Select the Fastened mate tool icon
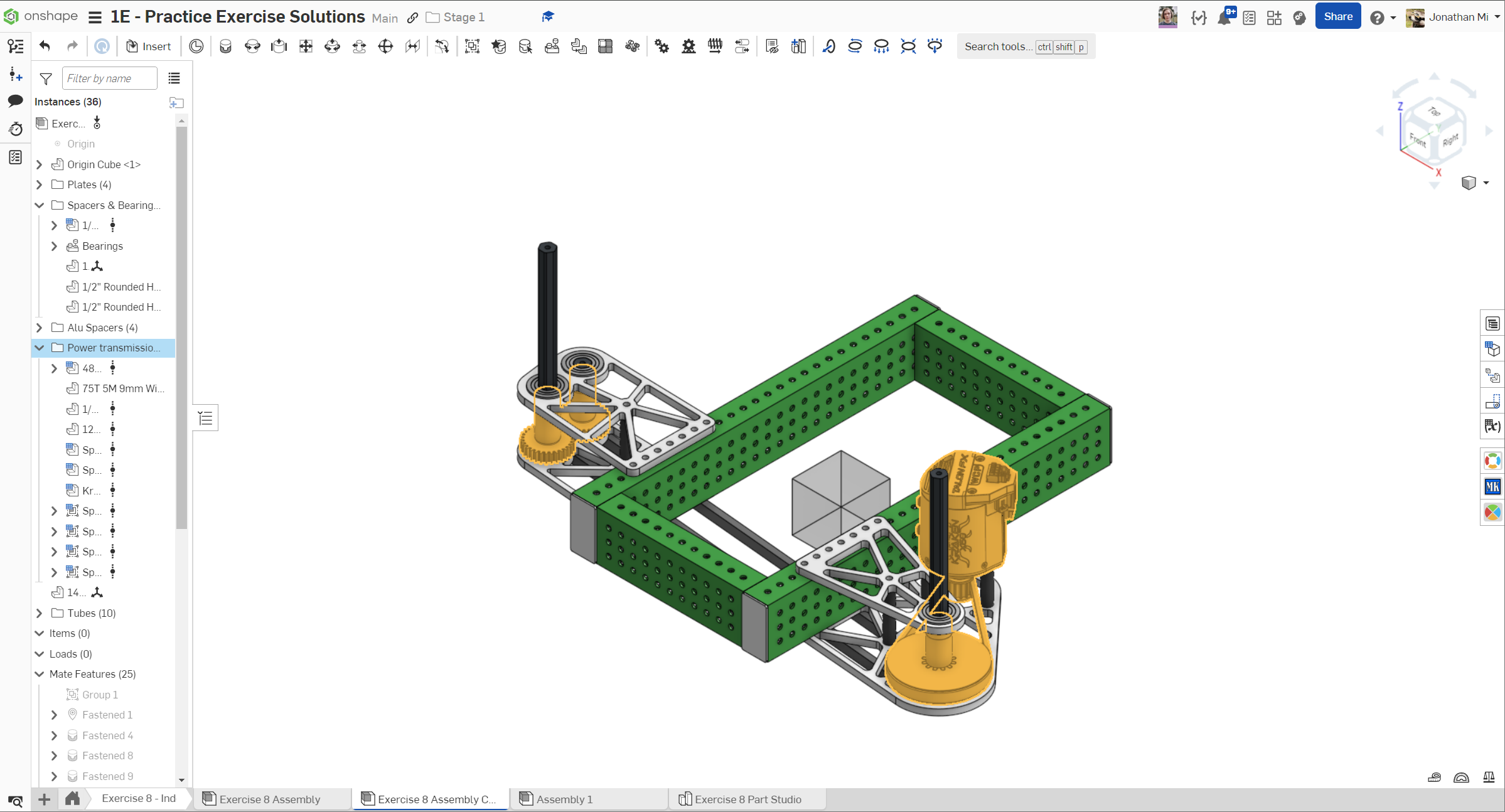Screen dimensions: 1505x812 (225, 46)
